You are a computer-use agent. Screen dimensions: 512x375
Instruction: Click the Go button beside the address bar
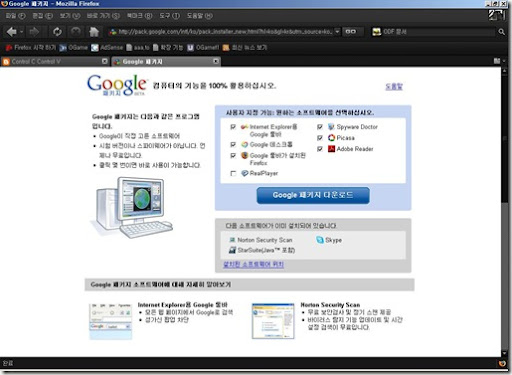click(x=350, y=32)
